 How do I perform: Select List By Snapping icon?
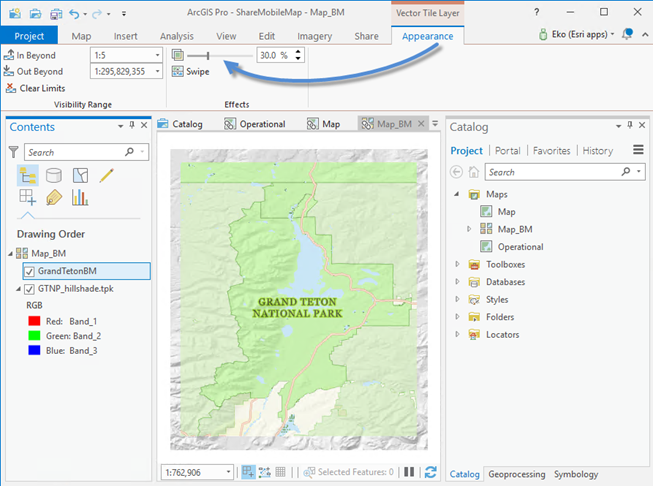coord(27,197)
